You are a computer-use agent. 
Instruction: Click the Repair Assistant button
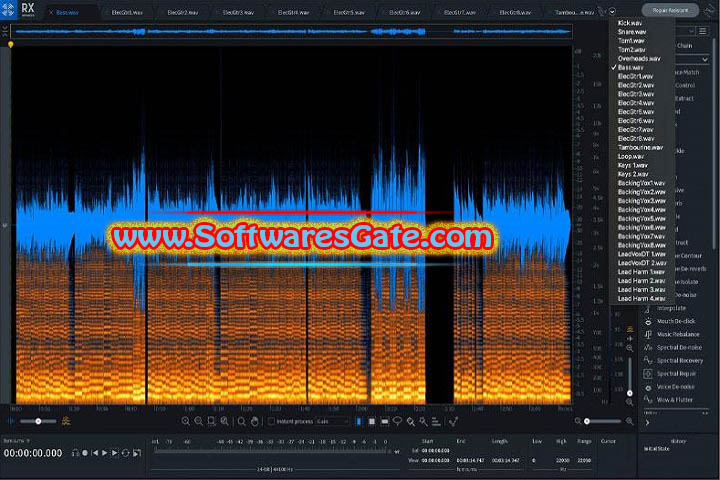[670, 10]
